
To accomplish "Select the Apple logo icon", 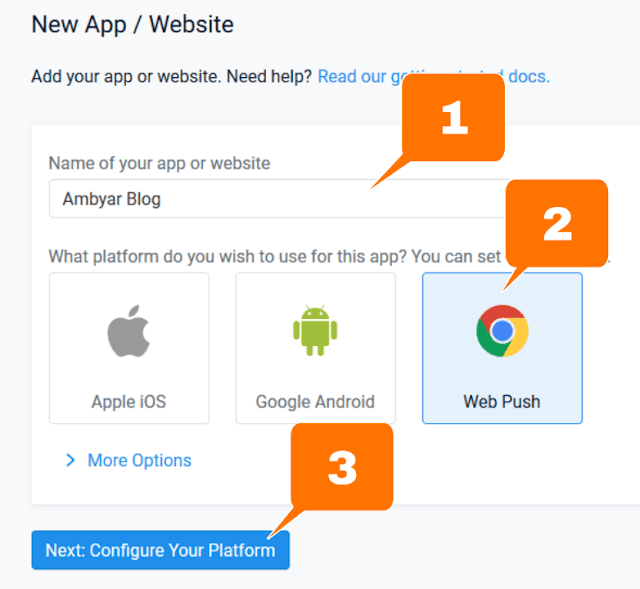I will 129,331.
